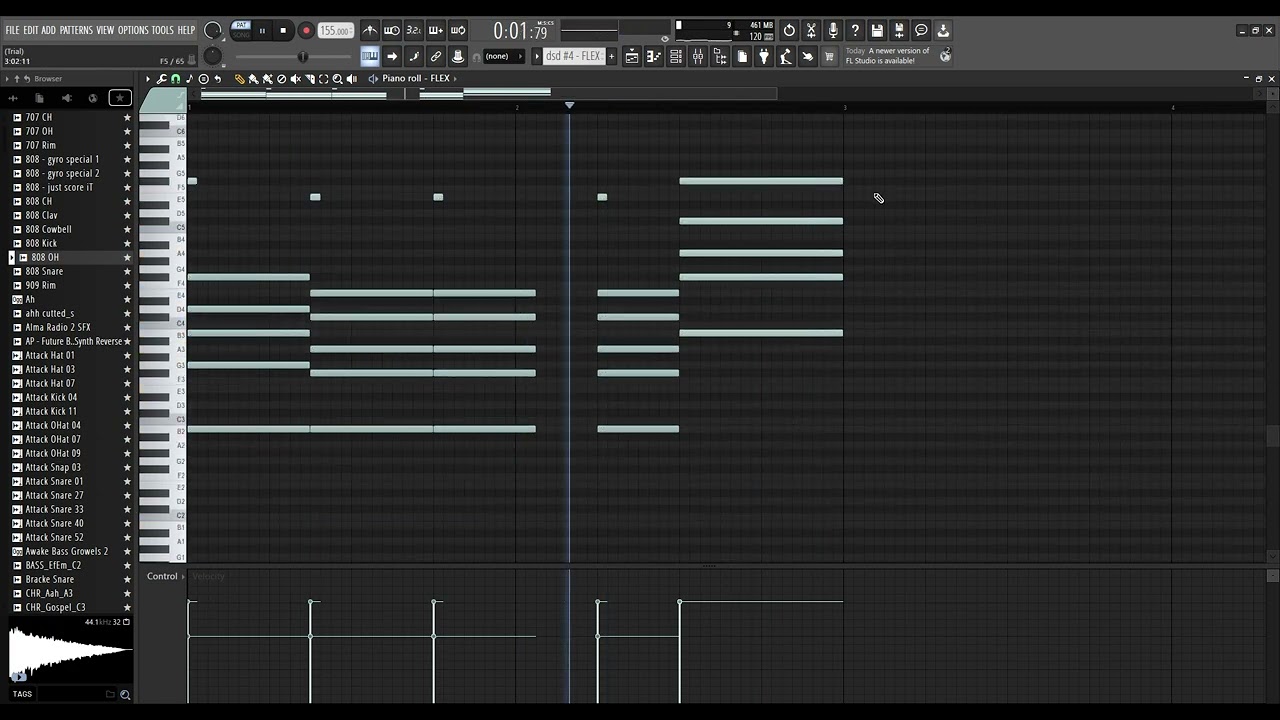
Task: Add a new pattern with plus button
Action: coord(612,57)
